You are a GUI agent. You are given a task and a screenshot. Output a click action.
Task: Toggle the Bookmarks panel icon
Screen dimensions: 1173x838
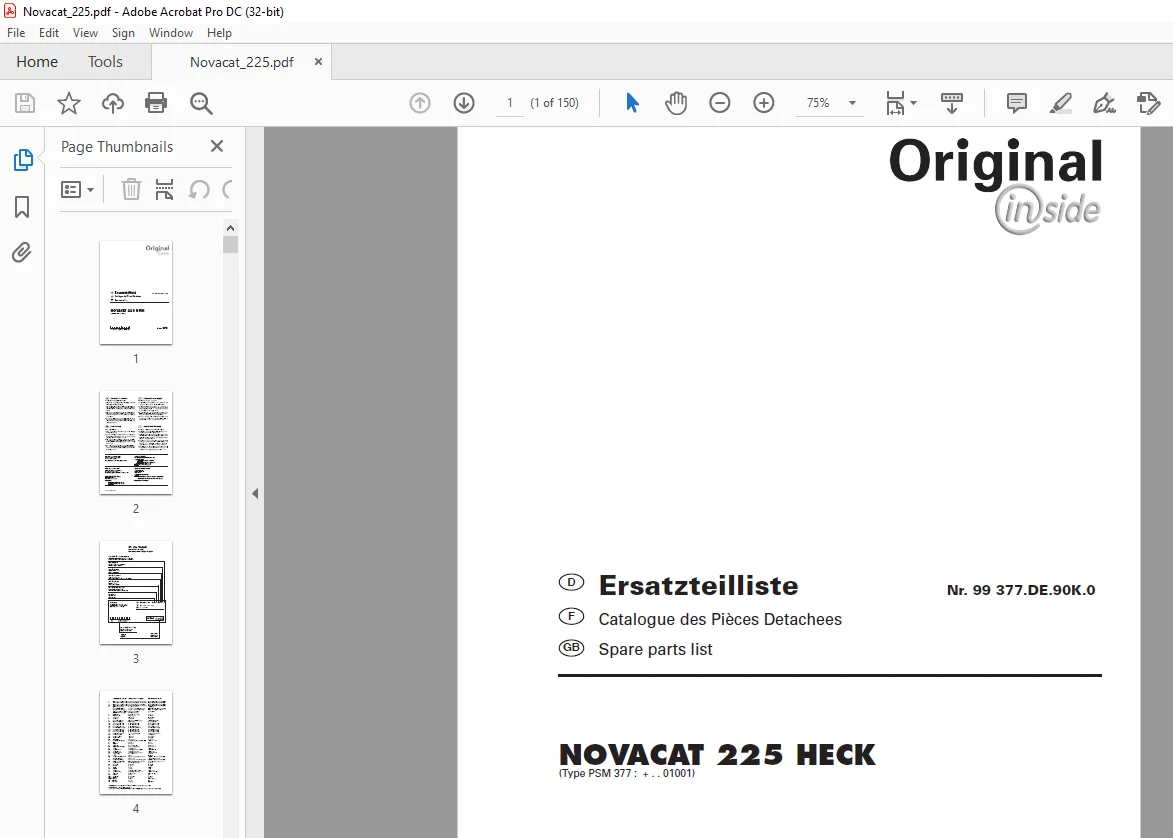pos(22,207)
